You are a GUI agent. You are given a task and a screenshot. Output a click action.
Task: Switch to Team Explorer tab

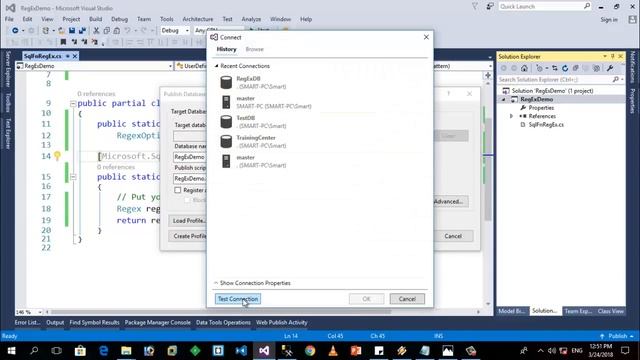[x=578, y=311]
